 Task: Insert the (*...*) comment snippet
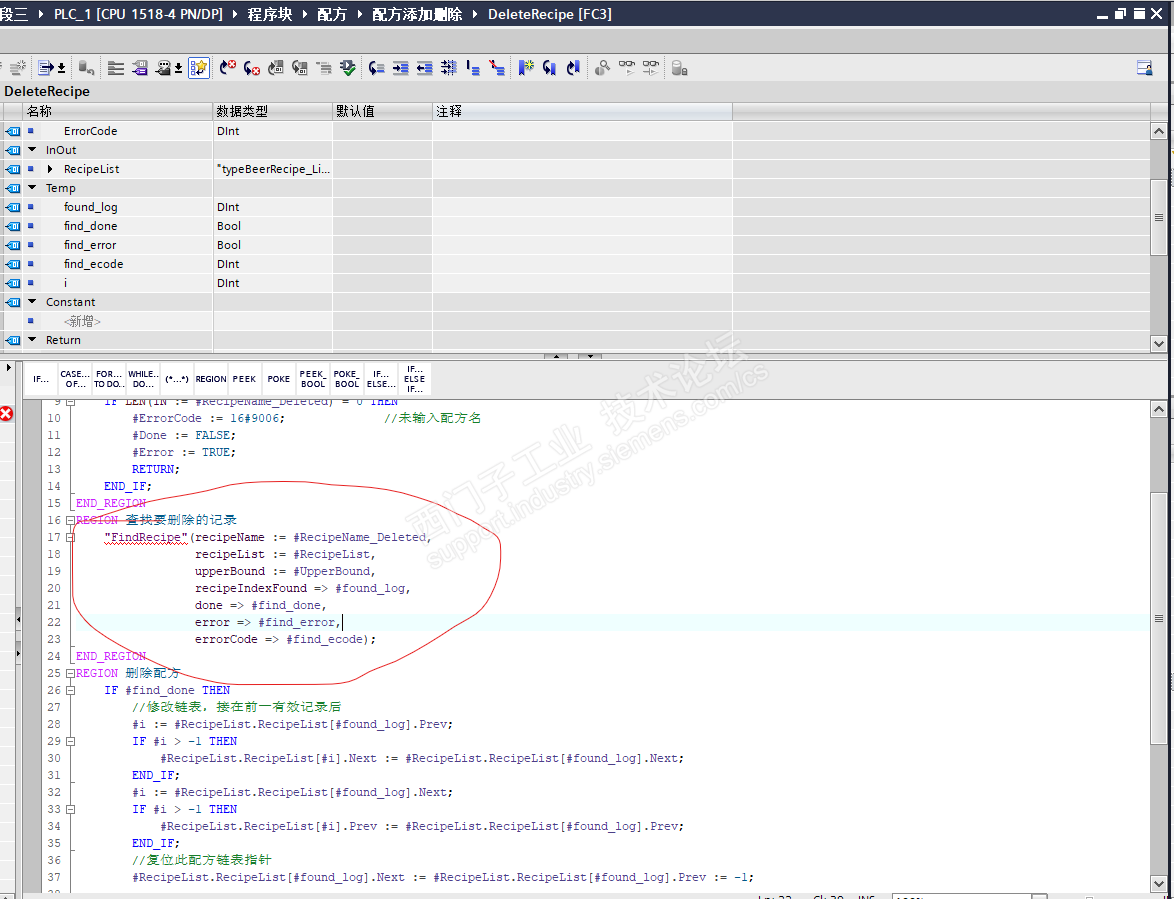pyautogui.click(x=177, y=379)
